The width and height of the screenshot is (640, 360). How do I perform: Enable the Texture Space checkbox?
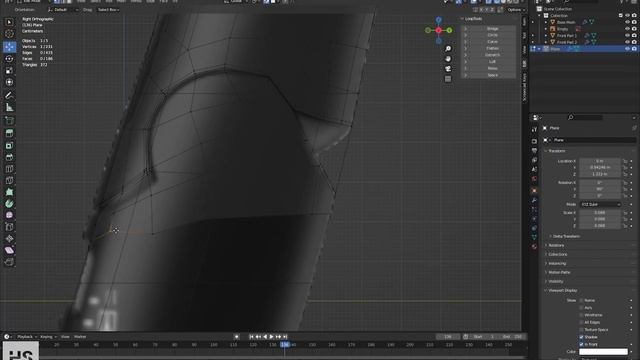581,330
